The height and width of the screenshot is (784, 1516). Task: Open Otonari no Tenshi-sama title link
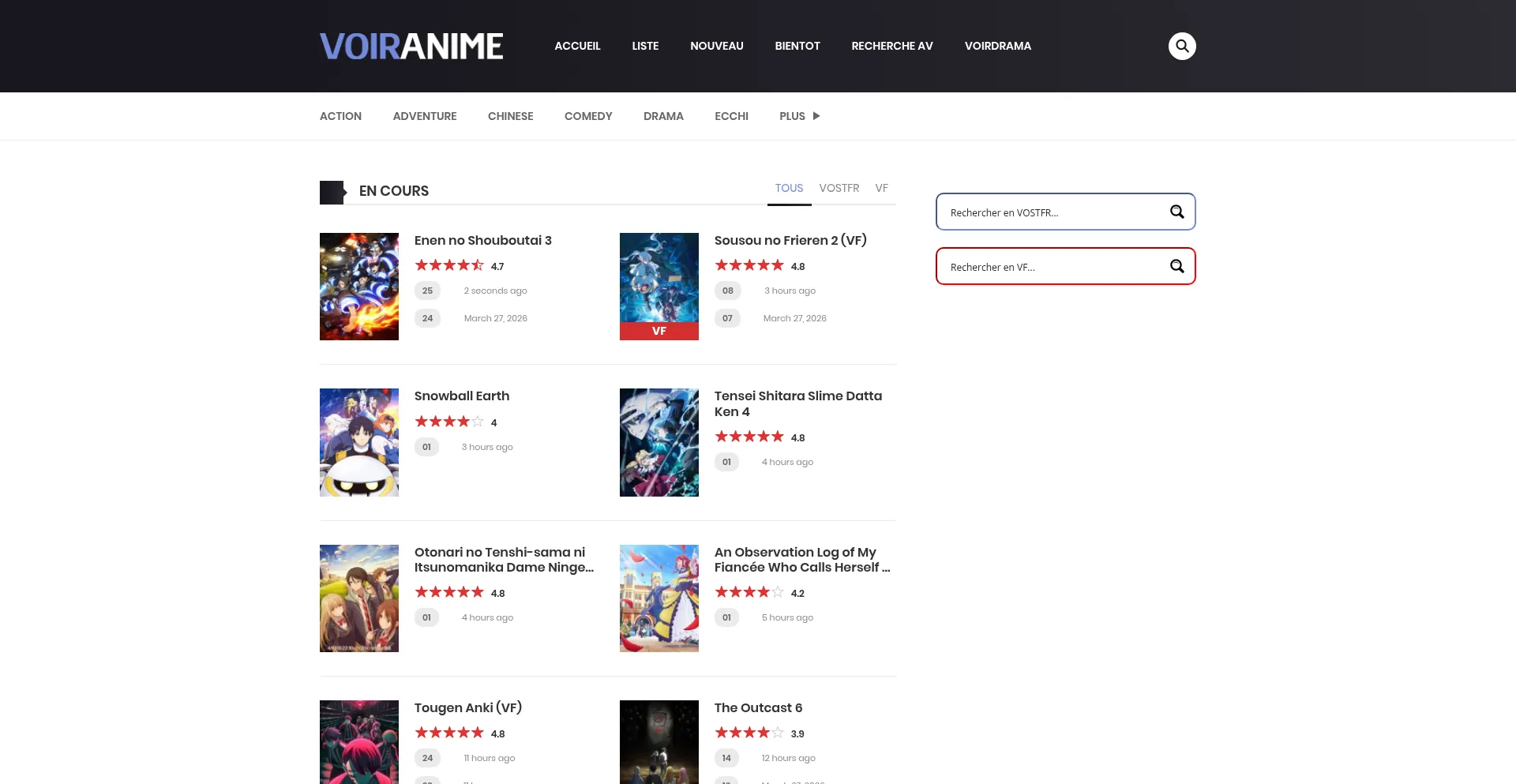click(x=504, y=560)
